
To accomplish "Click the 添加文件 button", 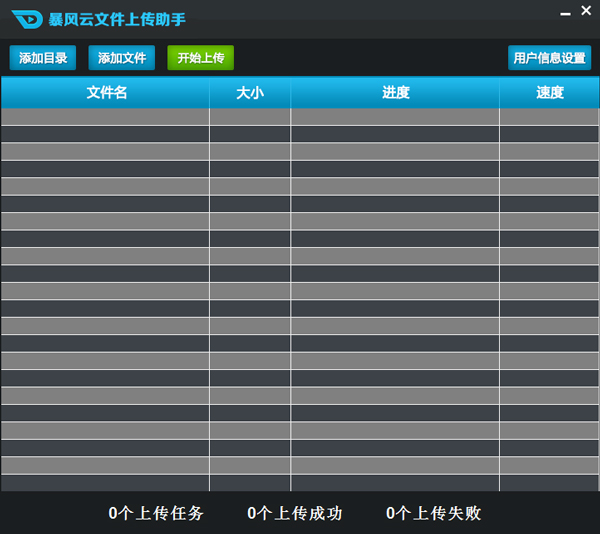I will tap(122, 58).
